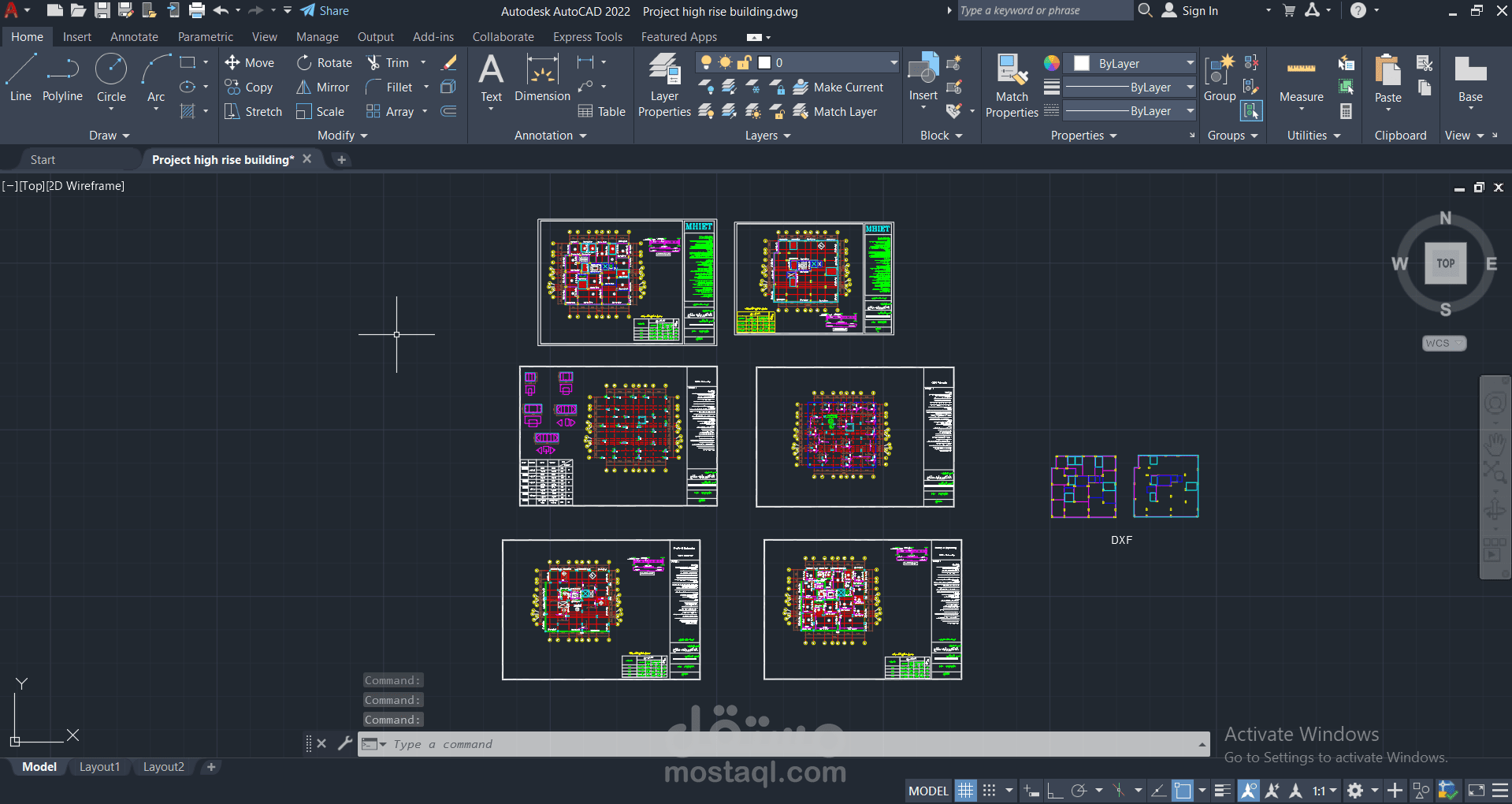Toggle lineweight display in status bar
Screen dimensions: 1512x804
tap(1223, 790)
